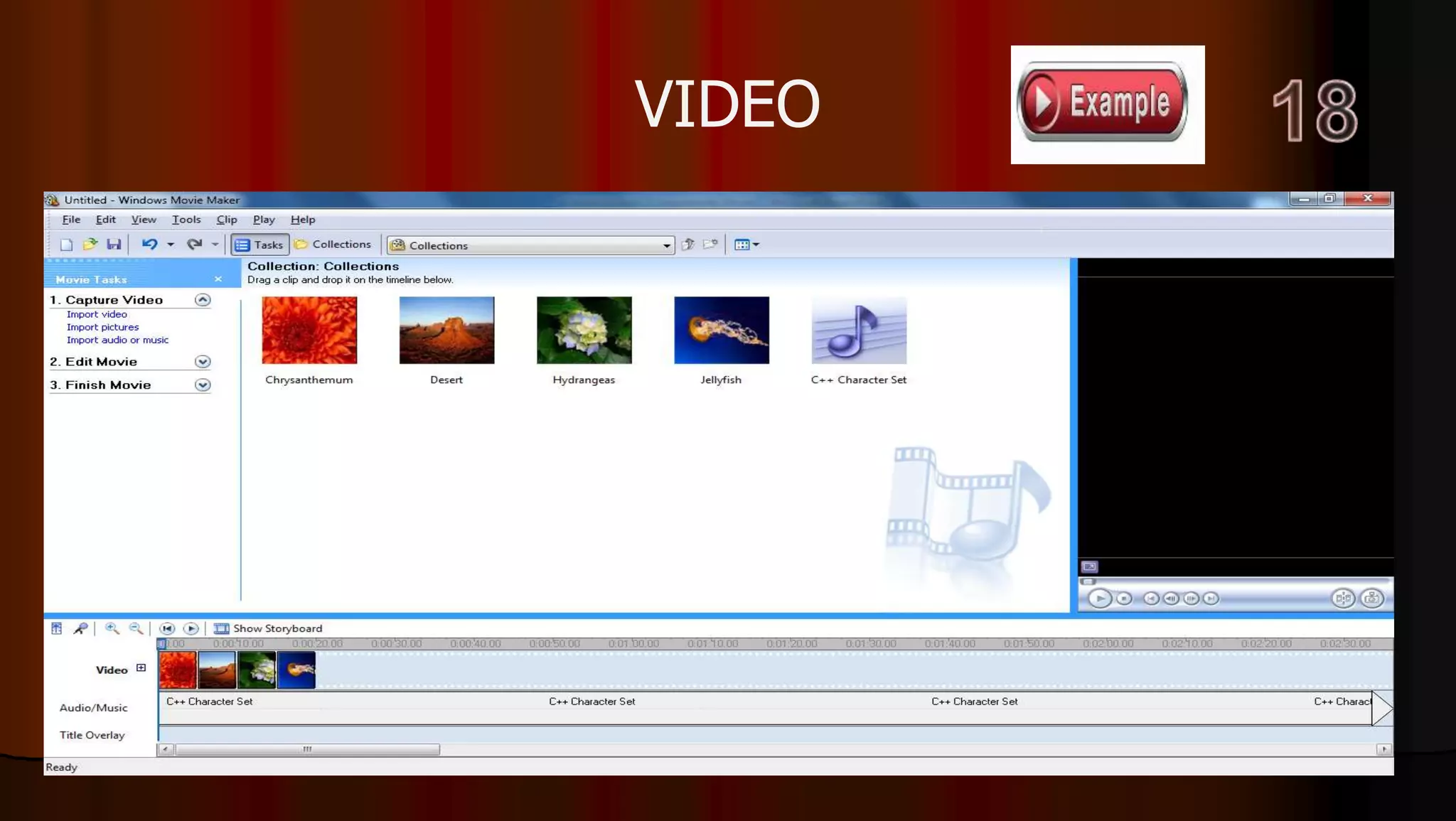The height and width of the screenshot is (821, 1456).
Task: Open the Views dropdown button
Action: 746,245
